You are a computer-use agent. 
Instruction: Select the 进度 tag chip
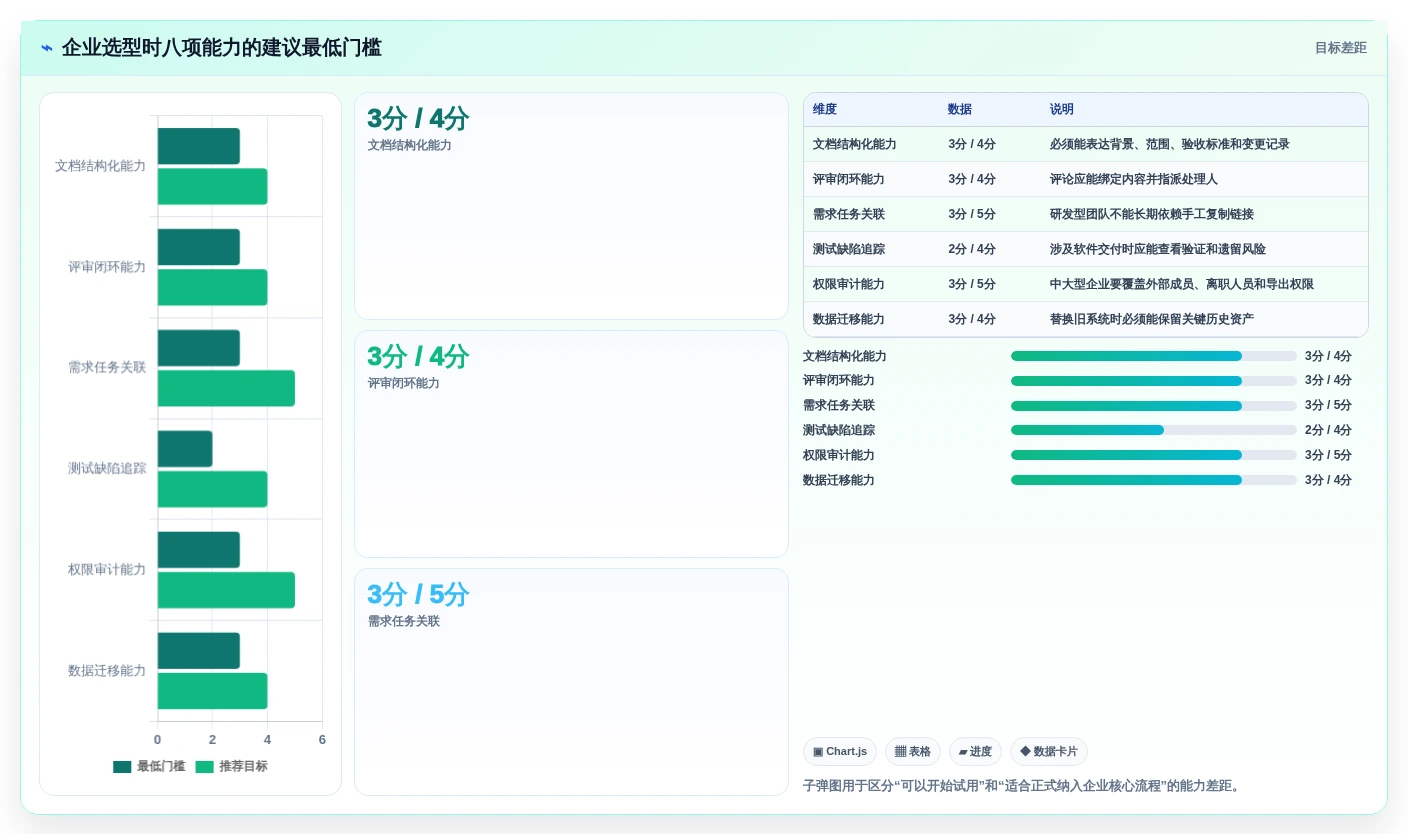975,751
